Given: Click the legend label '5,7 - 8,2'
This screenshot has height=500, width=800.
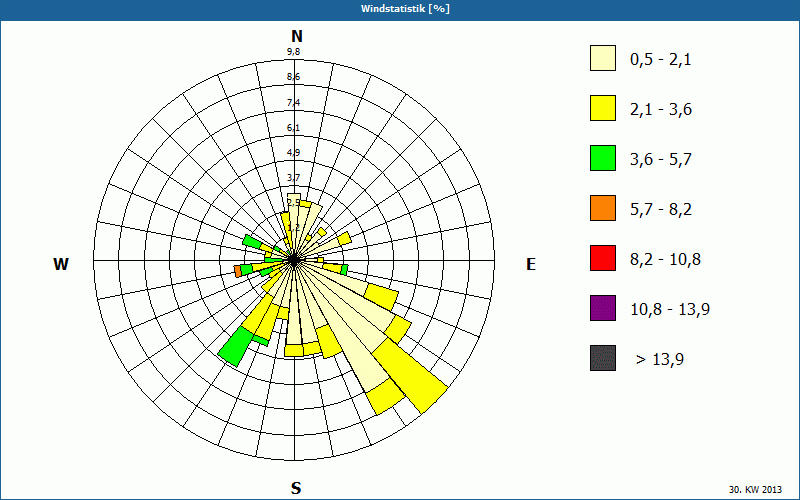Looking at the screenshot, I should click(661, 210).
